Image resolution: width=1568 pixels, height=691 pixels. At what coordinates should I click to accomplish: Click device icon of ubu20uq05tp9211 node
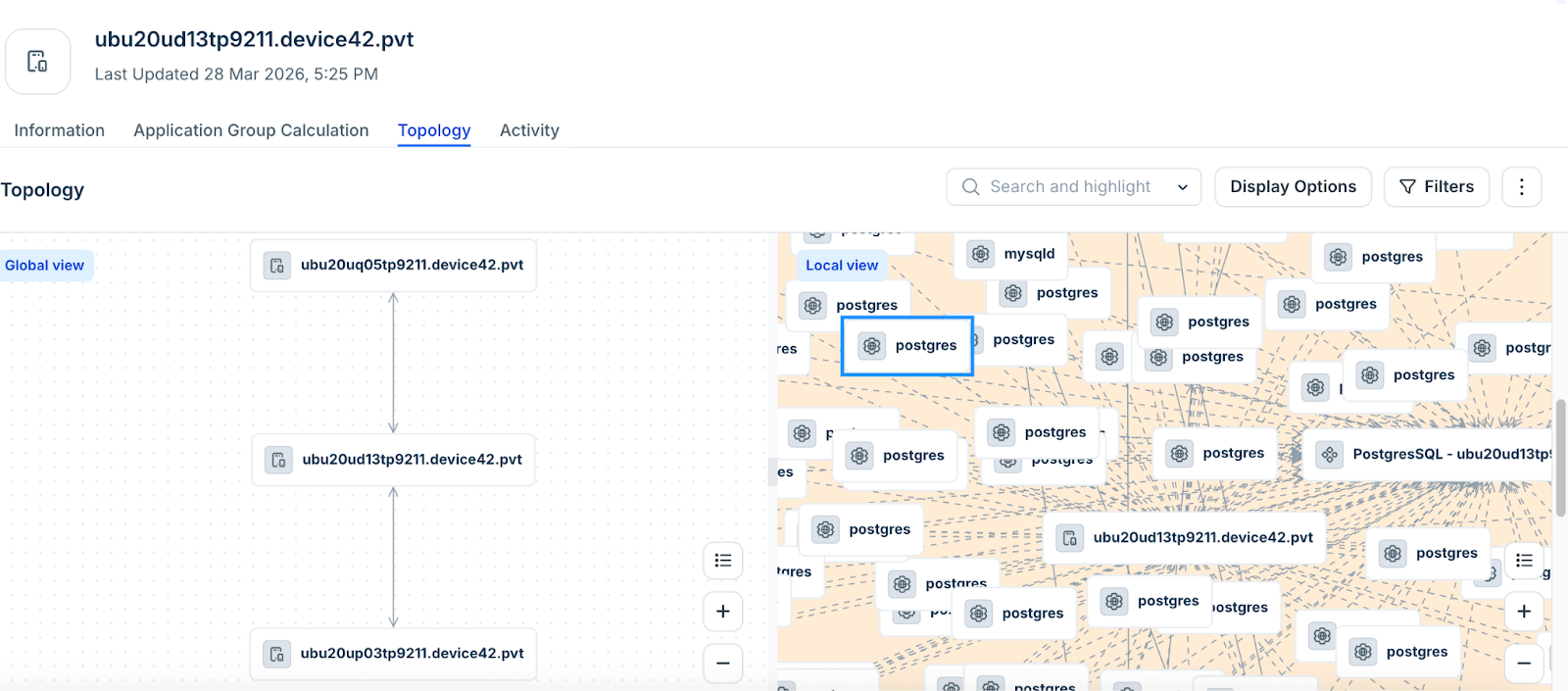(277, 265)
